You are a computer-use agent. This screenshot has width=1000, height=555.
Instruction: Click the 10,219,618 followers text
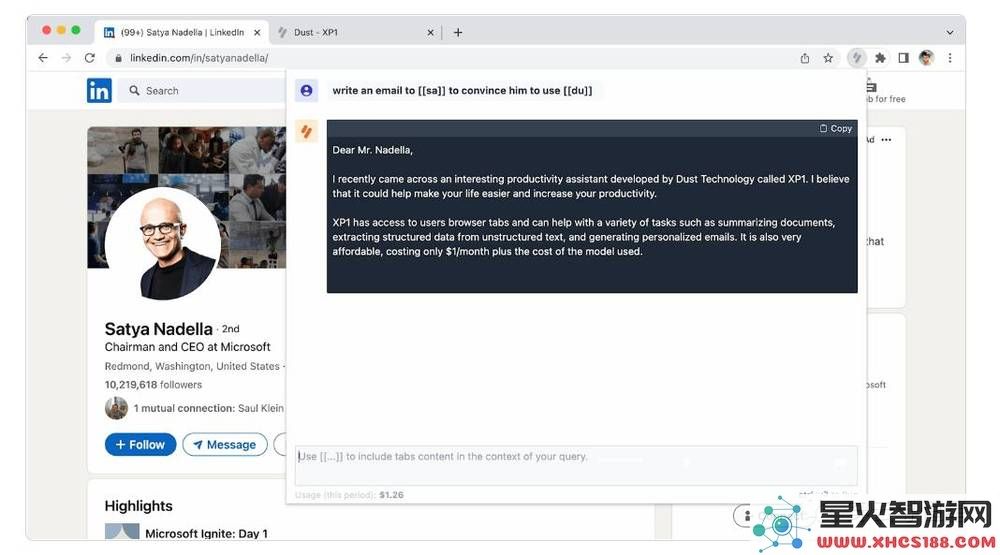[153, 385]
